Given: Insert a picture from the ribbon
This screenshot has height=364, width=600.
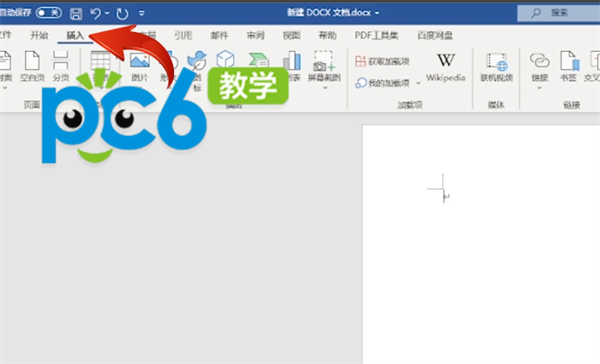Looking at the screenshot, I should (x=139, y=67).
